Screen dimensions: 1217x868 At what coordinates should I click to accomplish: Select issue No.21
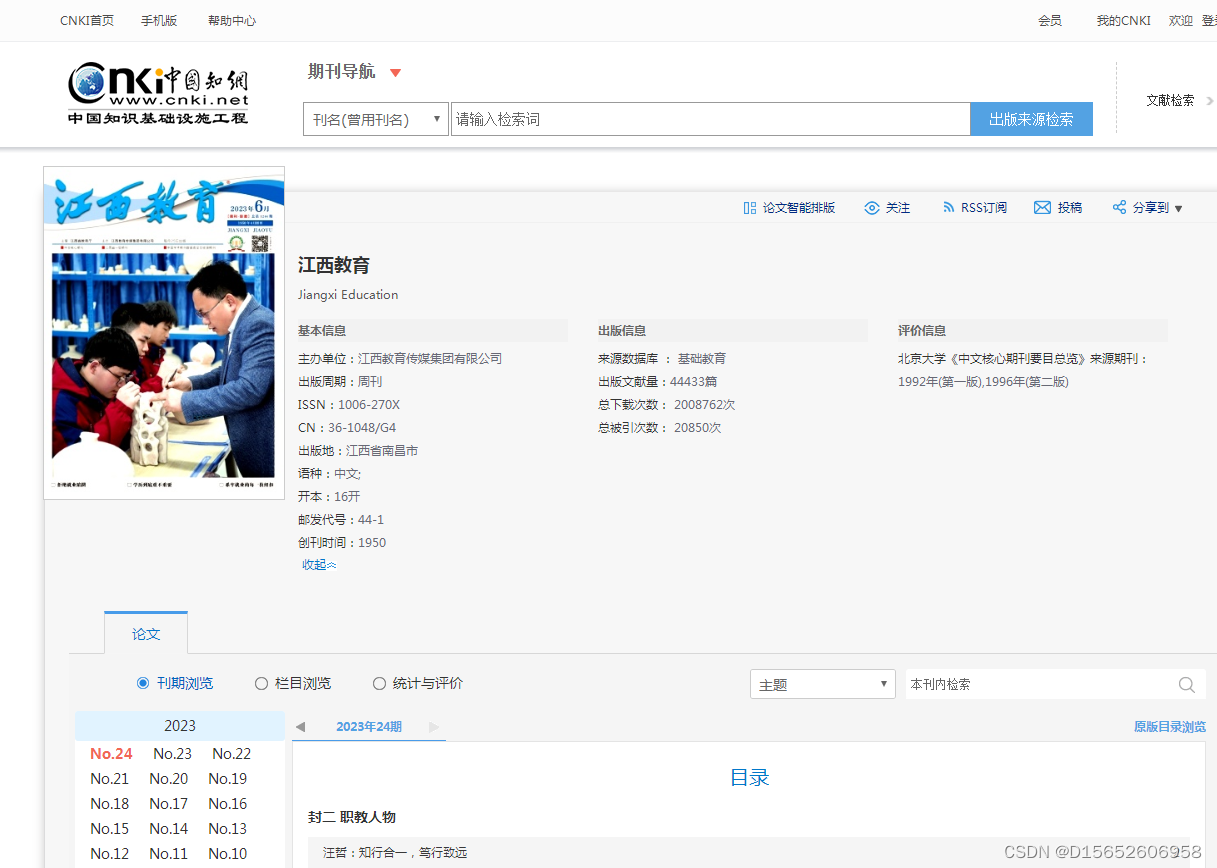[x=109, y=779]
